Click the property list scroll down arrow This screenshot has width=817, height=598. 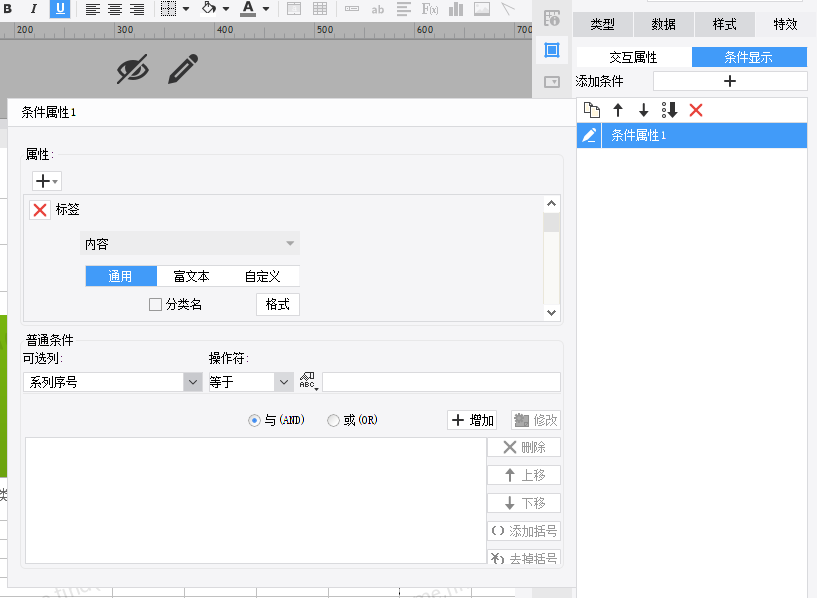point(551,313)
